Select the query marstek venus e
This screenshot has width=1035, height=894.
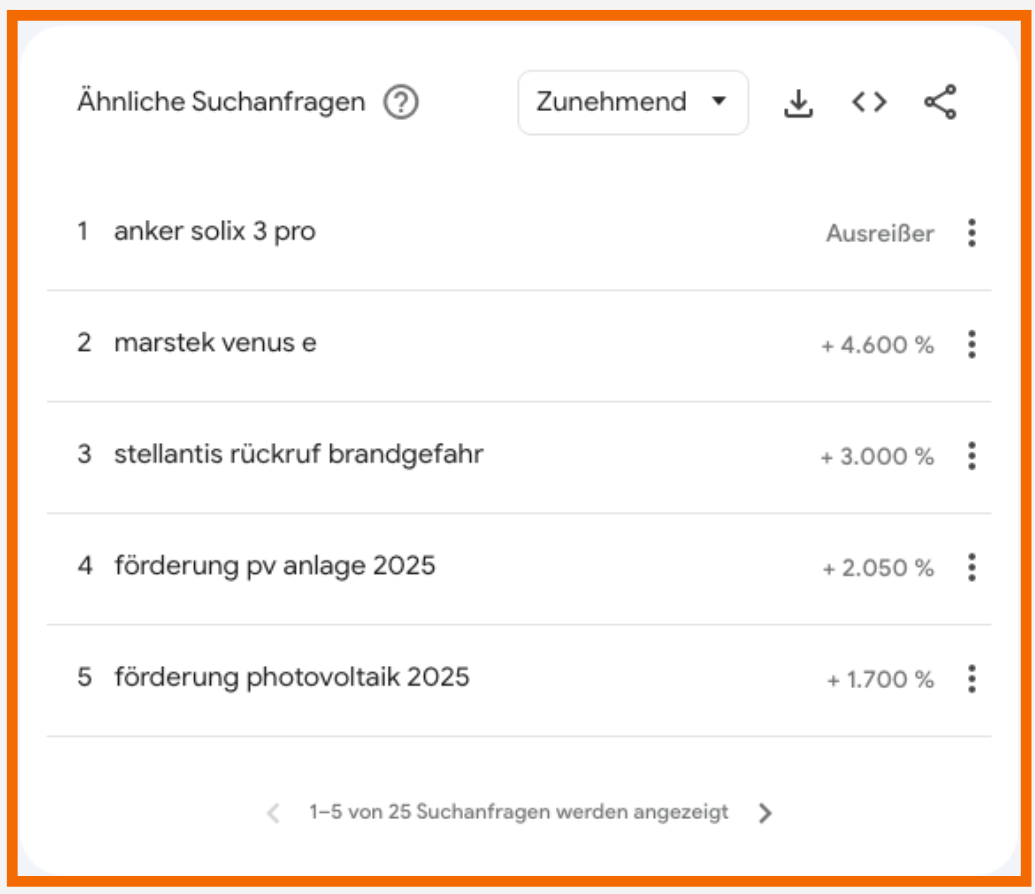tap(215, 343)
